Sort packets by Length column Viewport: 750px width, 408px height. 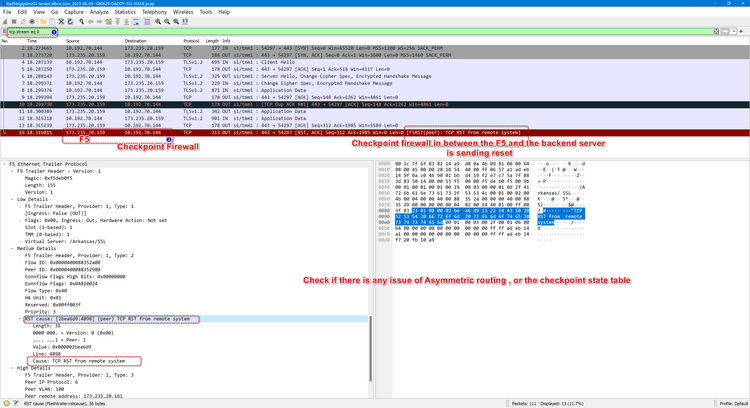[x=212, y=41]
